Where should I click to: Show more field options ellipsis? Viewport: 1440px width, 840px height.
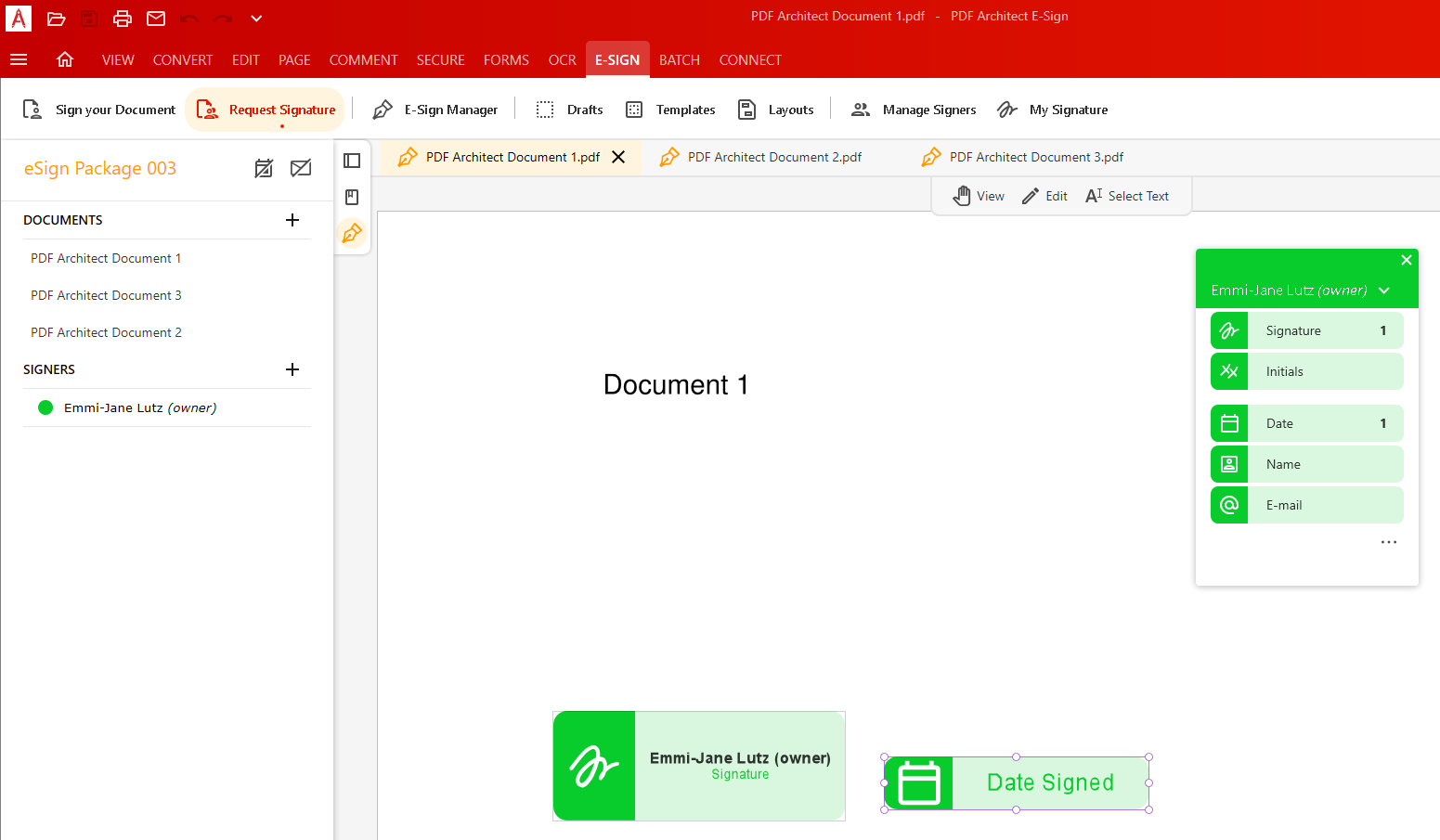pyautogui.click(x=1388, y=542)
